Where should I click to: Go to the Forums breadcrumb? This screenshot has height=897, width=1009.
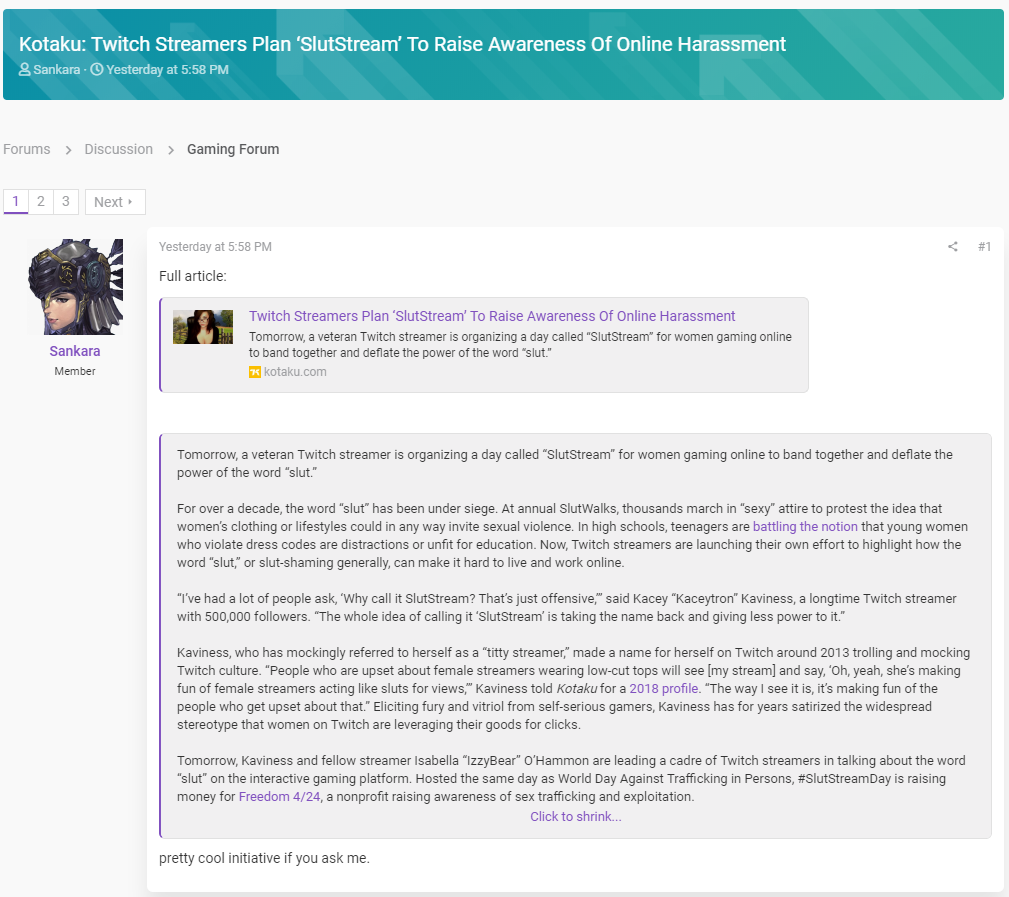pos(26,149)
